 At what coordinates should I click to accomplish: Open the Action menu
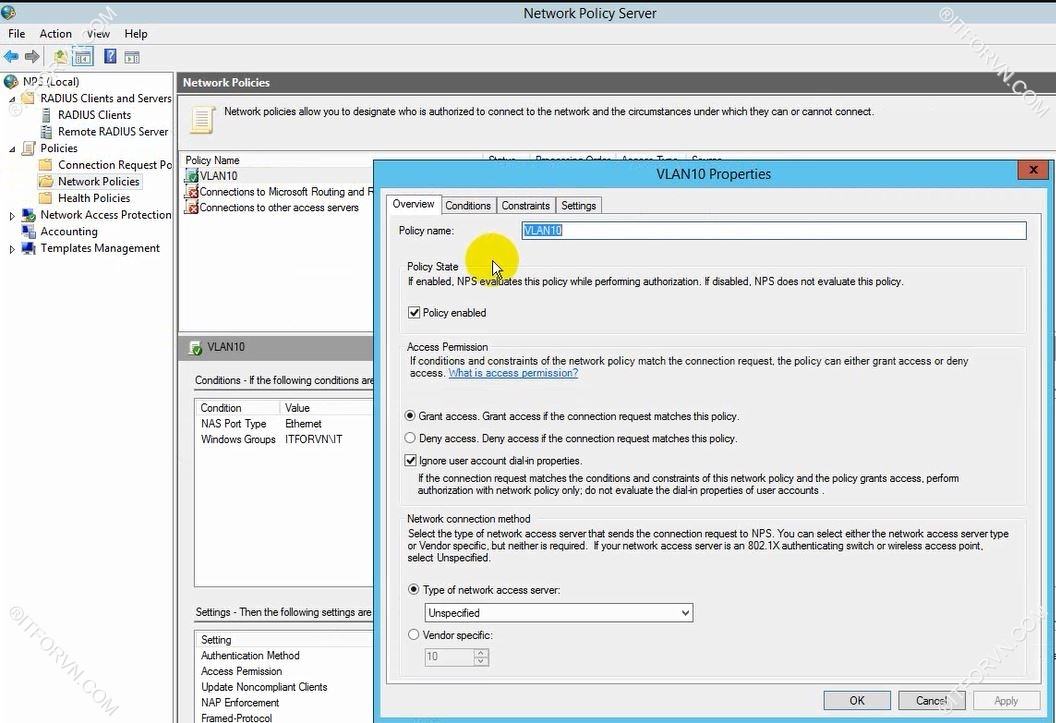click(x=55, y=34)
